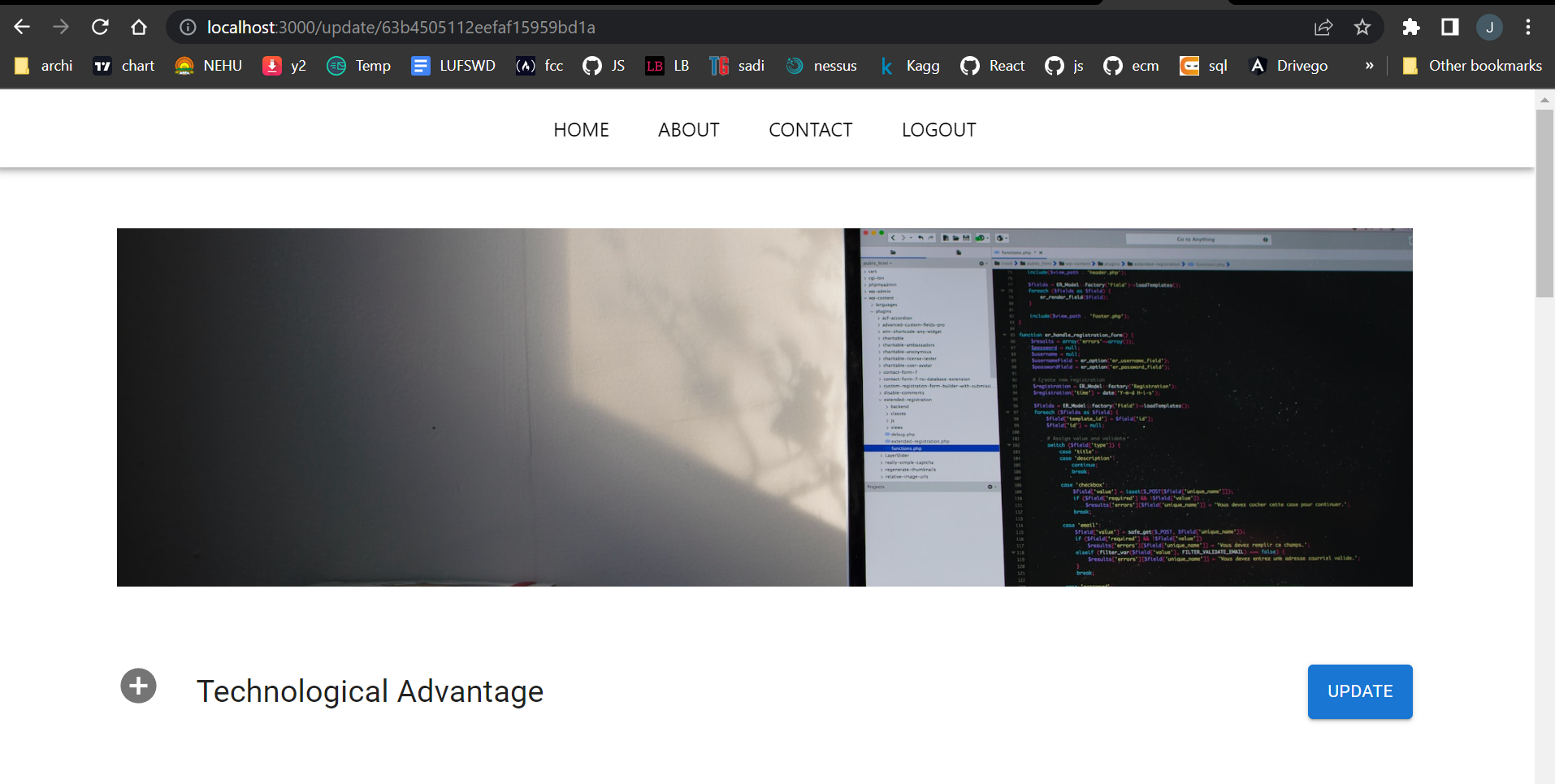Click the plus icon beside Technological Advantage

[x=138, y=686]
